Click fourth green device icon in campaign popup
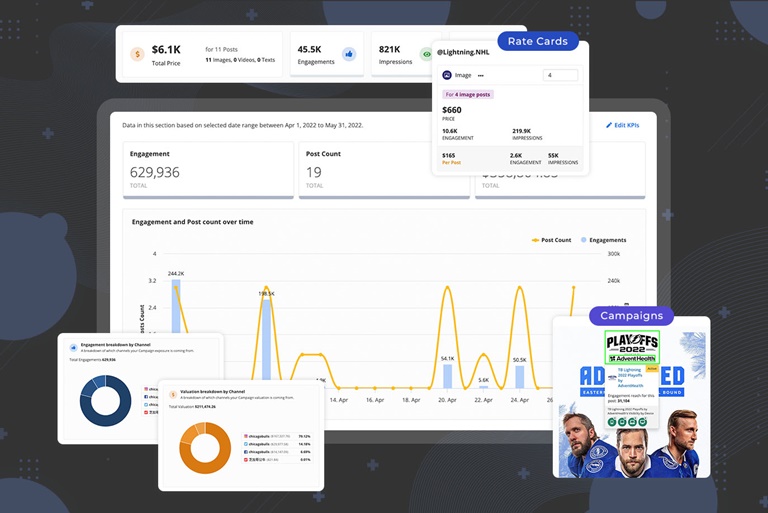This screenshot has height=513, width=768. click(642, 422)
